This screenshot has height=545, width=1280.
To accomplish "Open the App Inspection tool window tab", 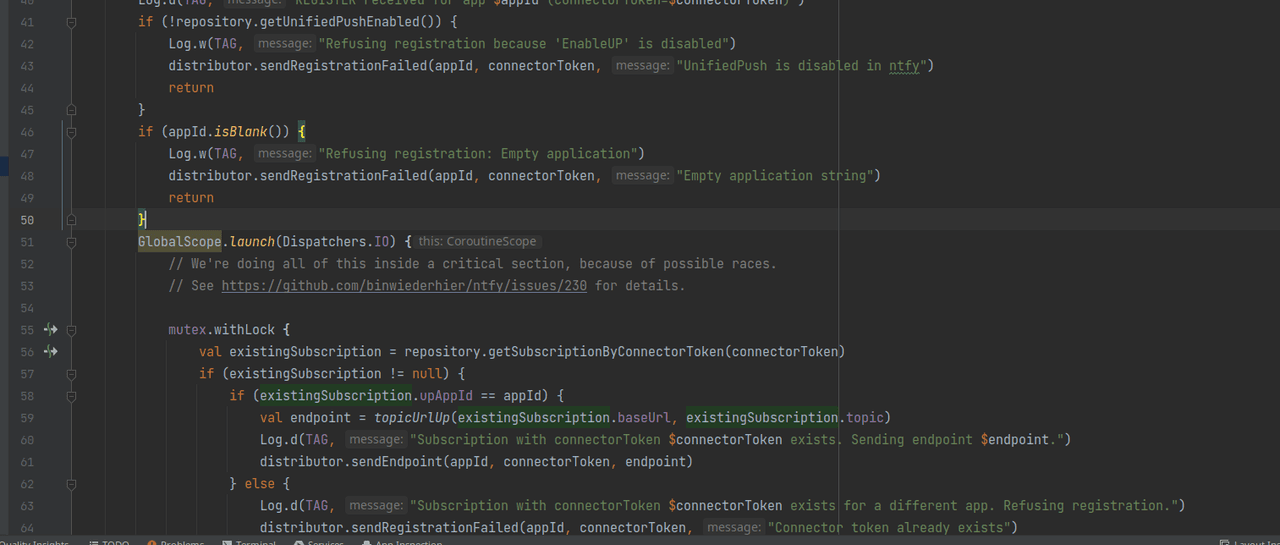I will pos(401,541).
